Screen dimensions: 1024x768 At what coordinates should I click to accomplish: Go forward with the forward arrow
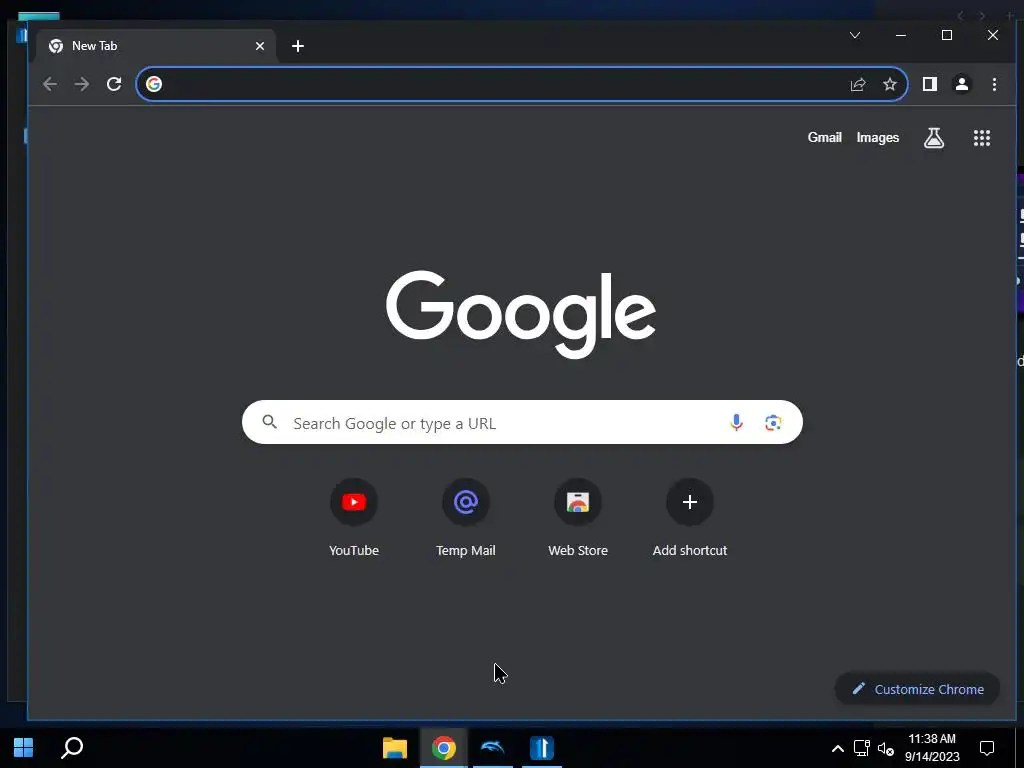coord(82,84)
